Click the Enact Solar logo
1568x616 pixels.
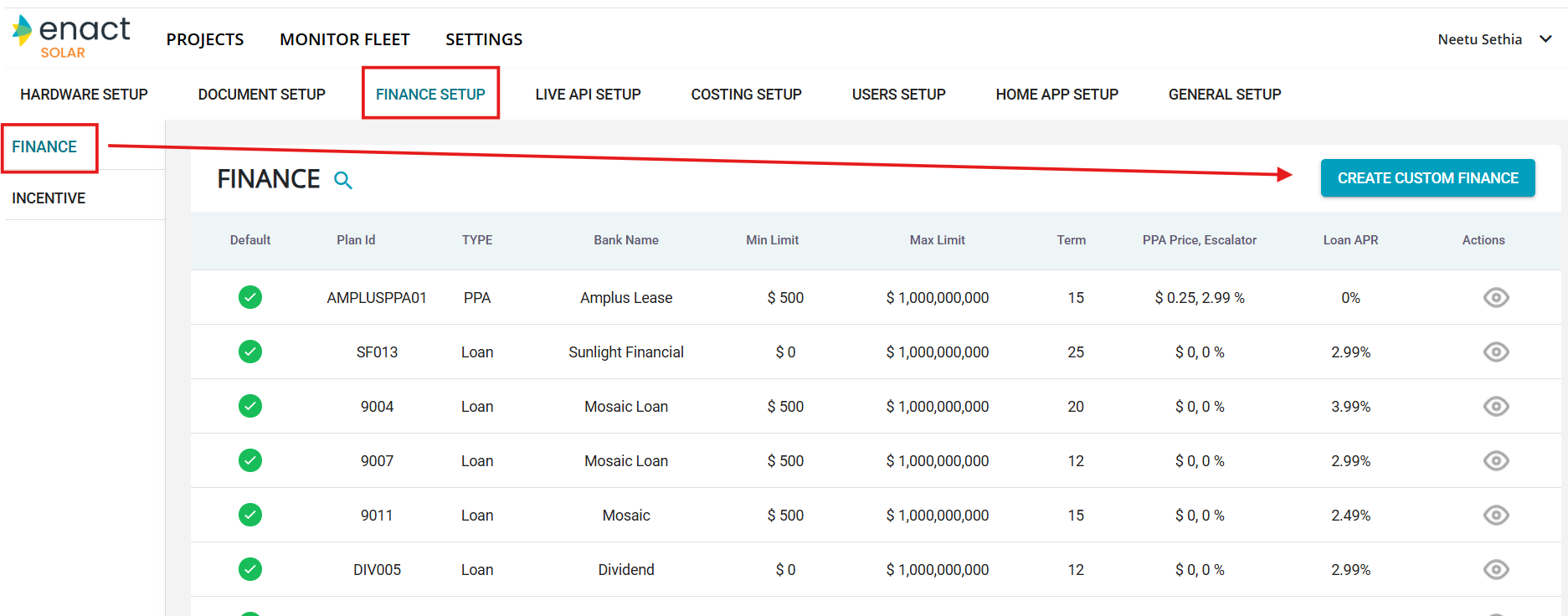click(72, 38)
